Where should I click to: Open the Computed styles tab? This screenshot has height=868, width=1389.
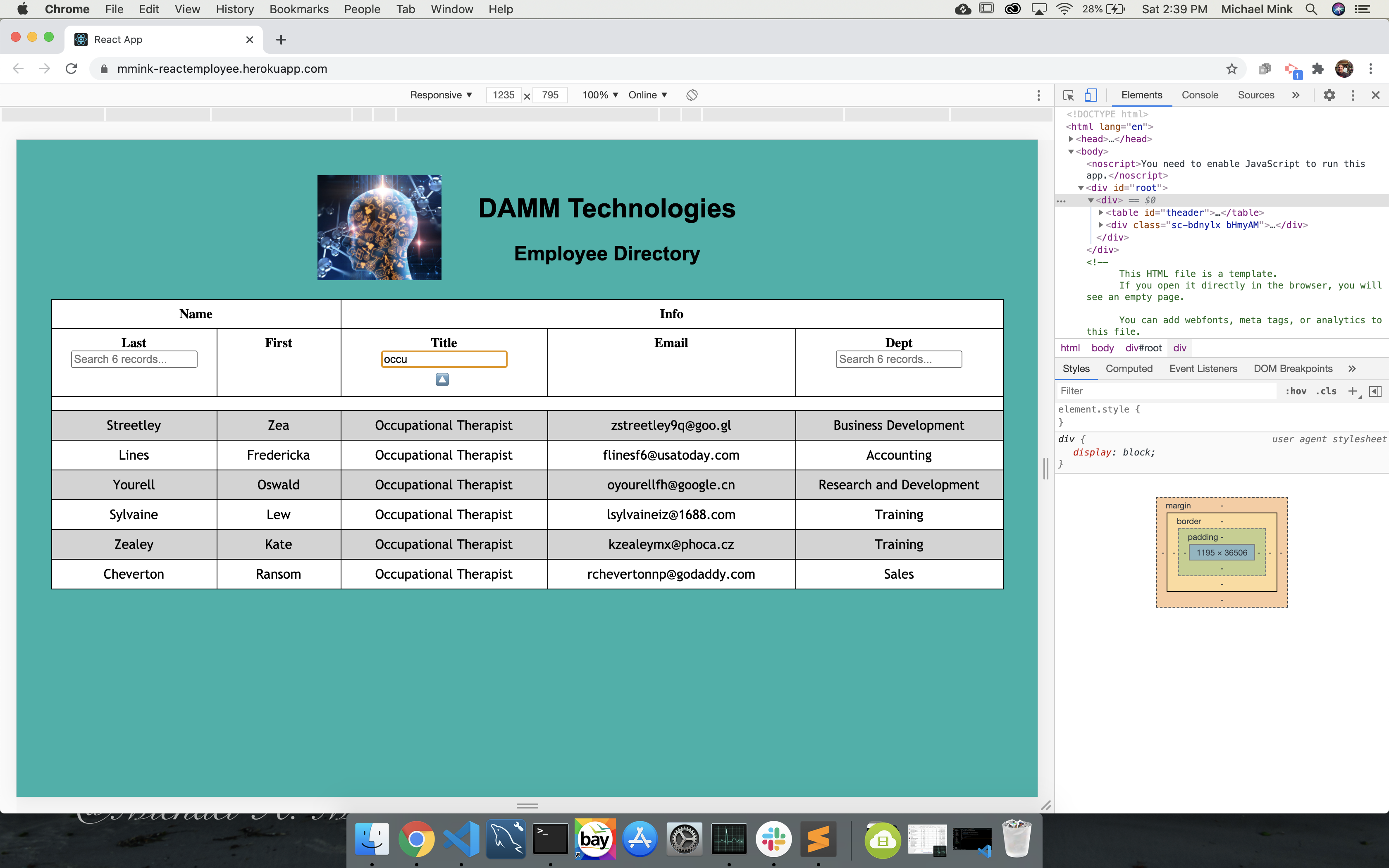tap(1129, 369)
